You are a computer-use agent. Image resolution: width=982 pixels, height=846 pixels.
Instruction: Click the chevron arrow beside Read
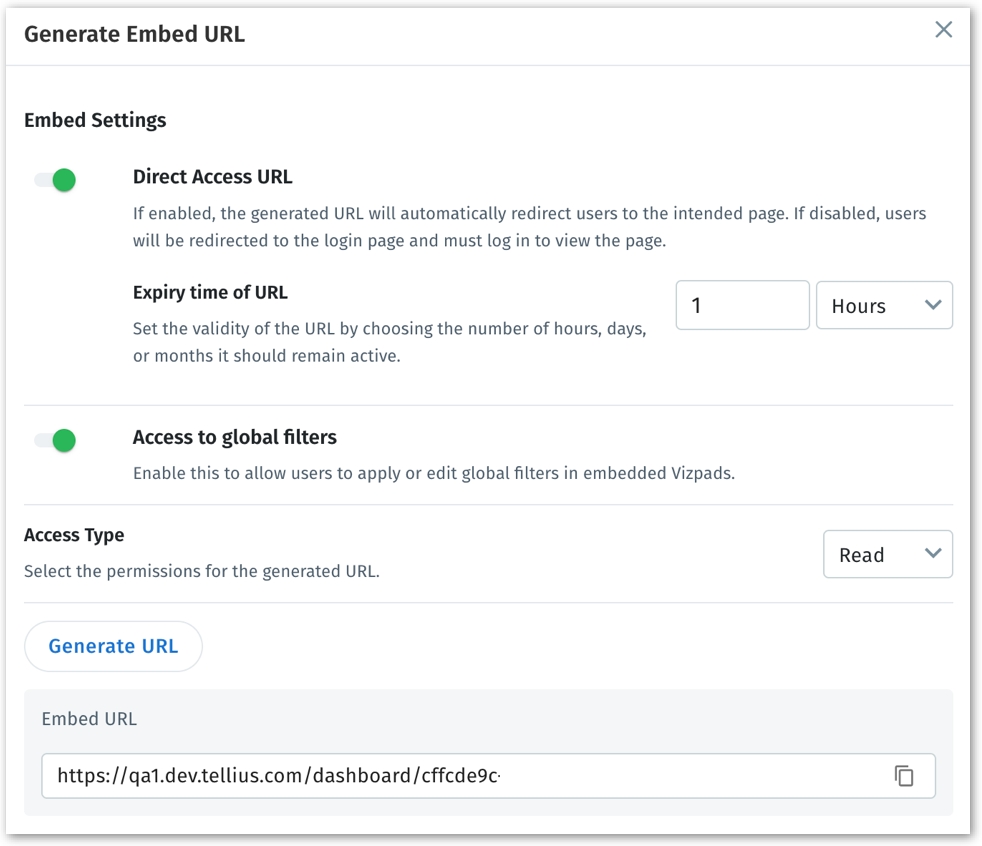pos(934,554)
